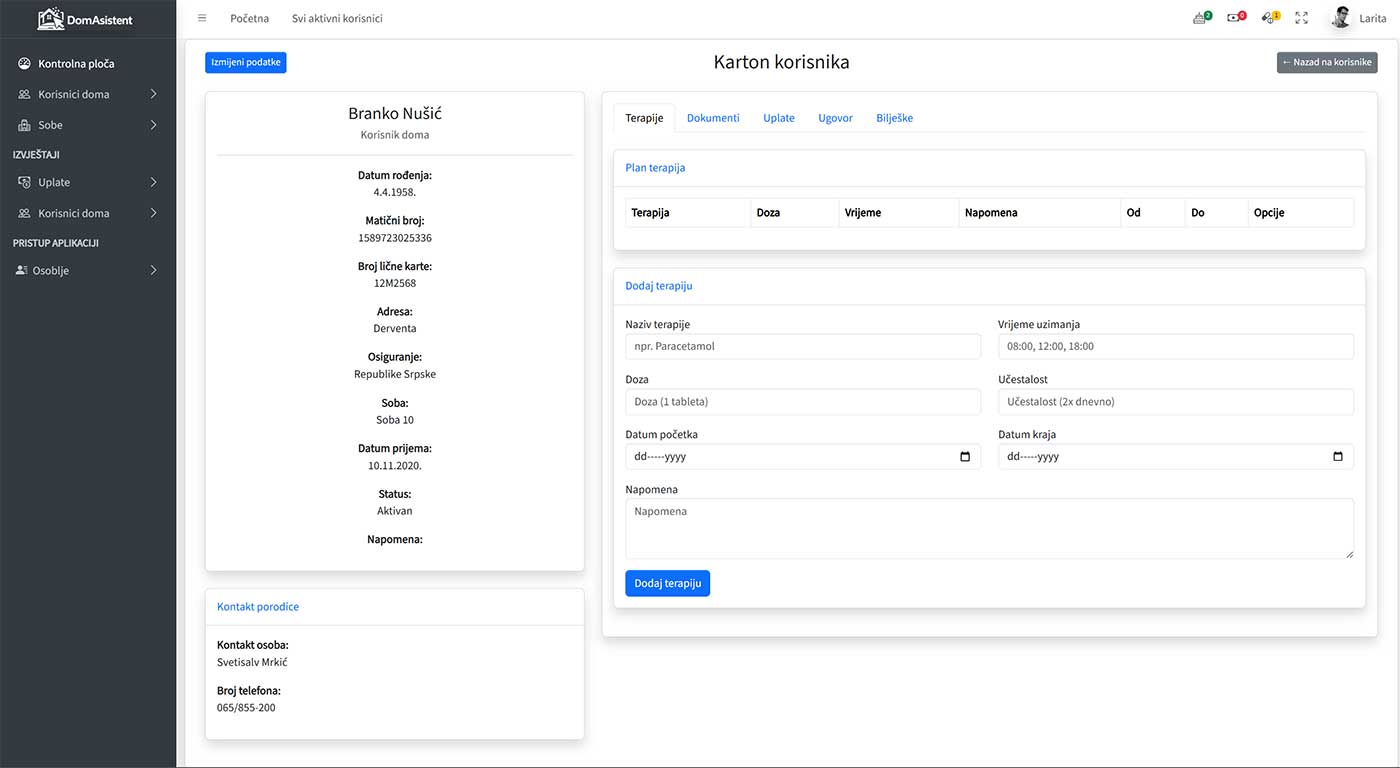The height and width of the screenshot is (768, 1400).
Task: Open Larita user avatar
Action: 1341,18
